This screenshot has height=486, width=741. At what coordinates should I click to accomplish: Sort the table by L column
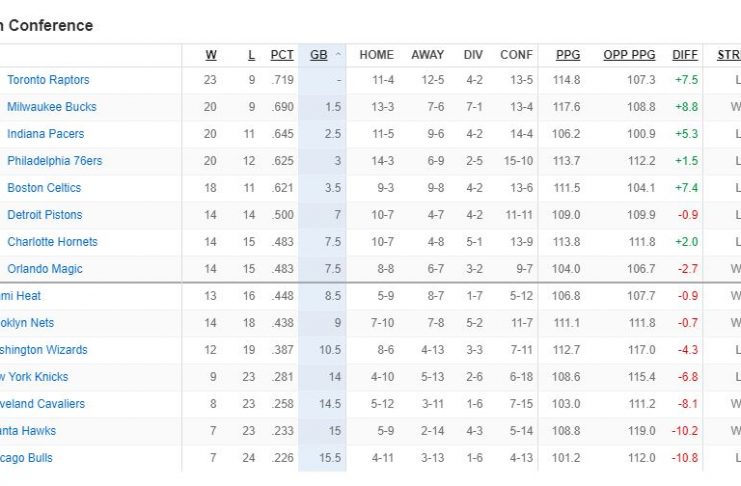[251, 55]
